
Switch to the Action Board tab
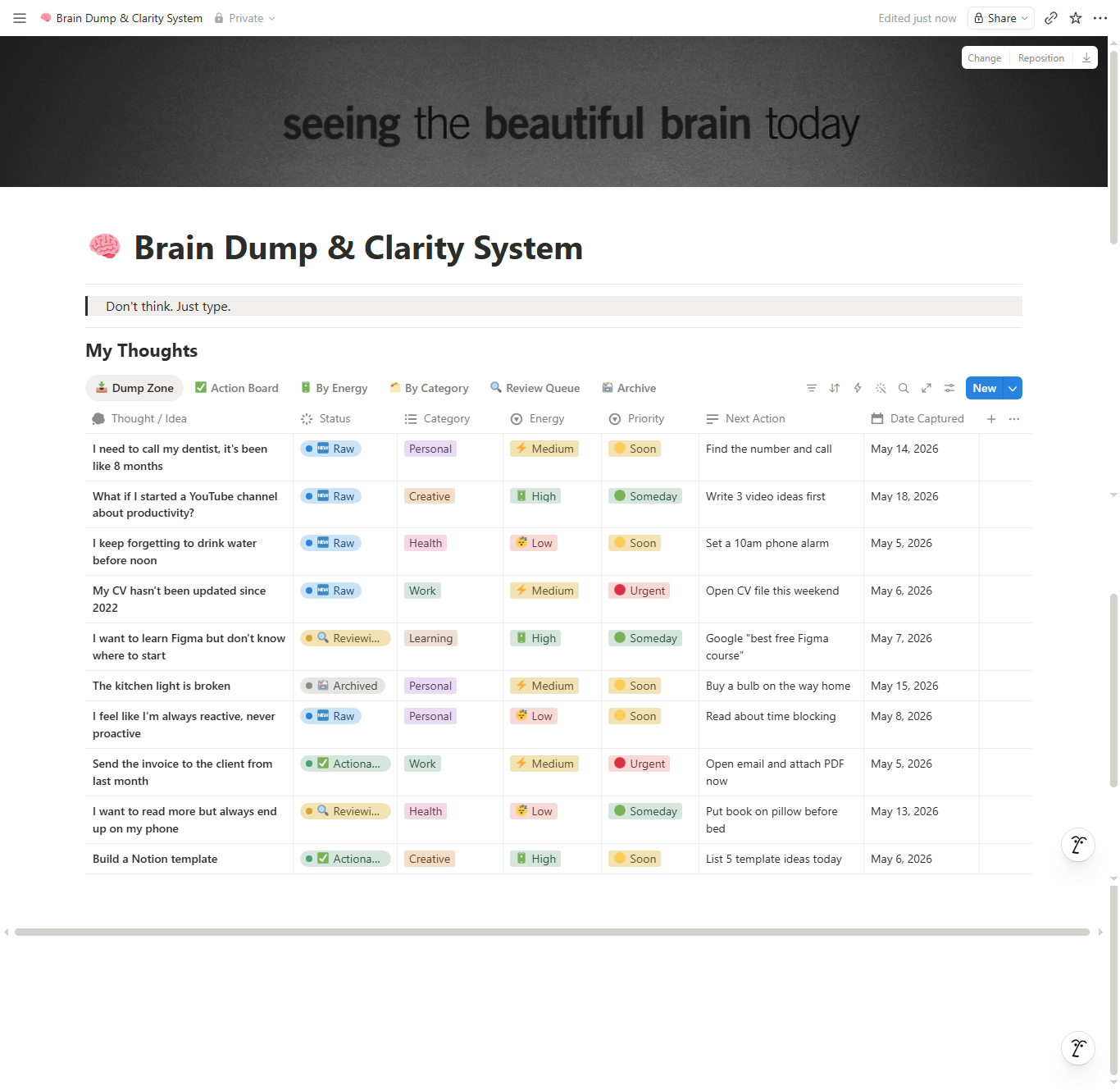[x=237, y=388]
